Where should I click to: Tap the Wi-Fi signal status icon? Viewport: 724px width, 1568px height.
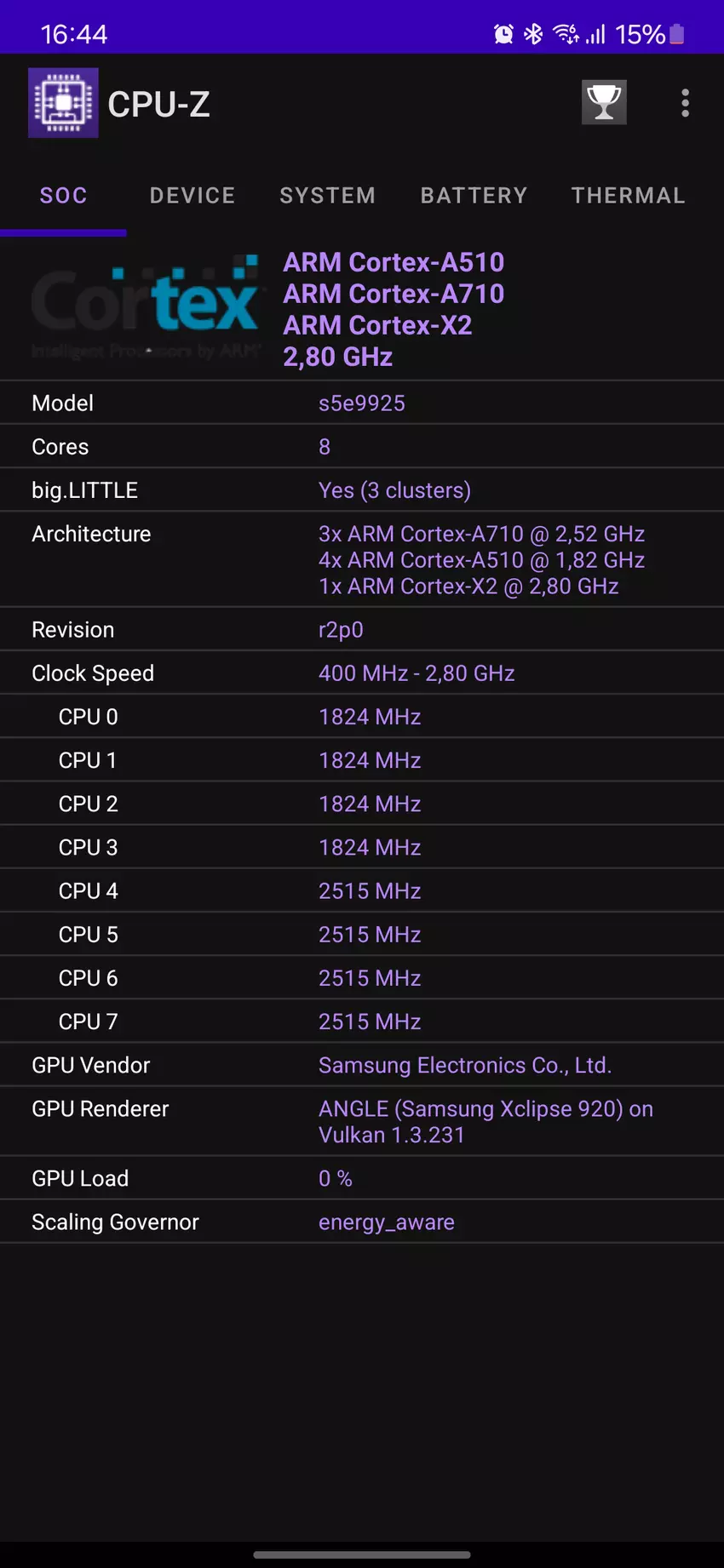(566, 34)
